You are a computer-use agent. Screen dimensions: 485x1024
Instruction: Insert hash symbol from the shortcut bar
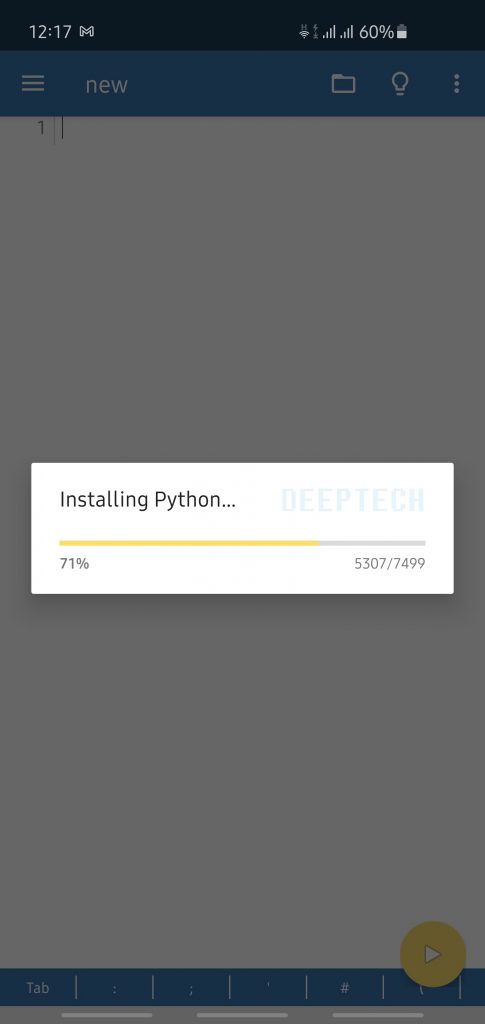tap(344, 987)
